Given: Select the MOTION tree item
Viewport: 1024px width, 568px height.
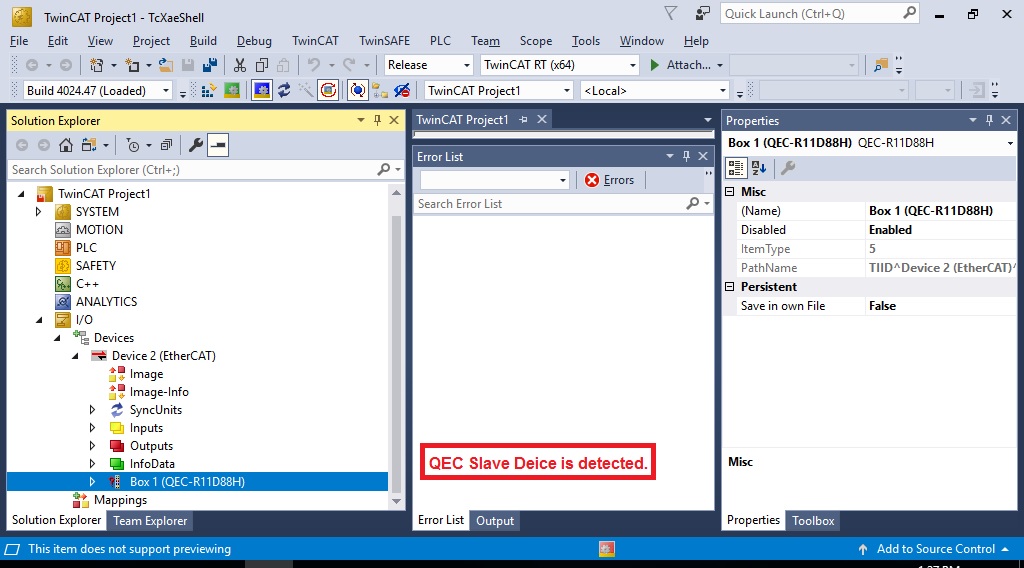Looking at the screenshot, I should 99,230.
